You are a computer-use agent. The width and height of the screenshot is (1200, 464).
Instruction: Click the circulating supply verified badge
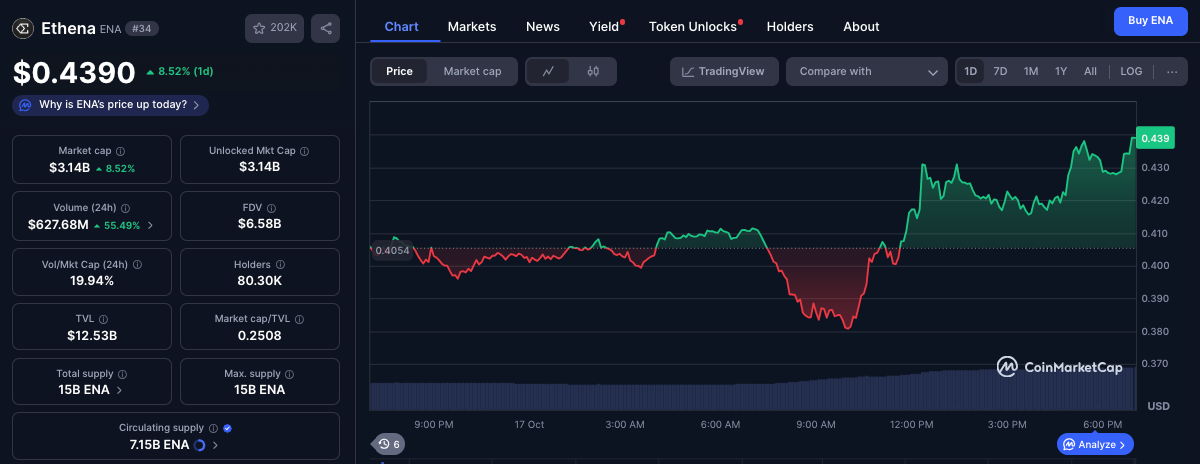point(227,428)
